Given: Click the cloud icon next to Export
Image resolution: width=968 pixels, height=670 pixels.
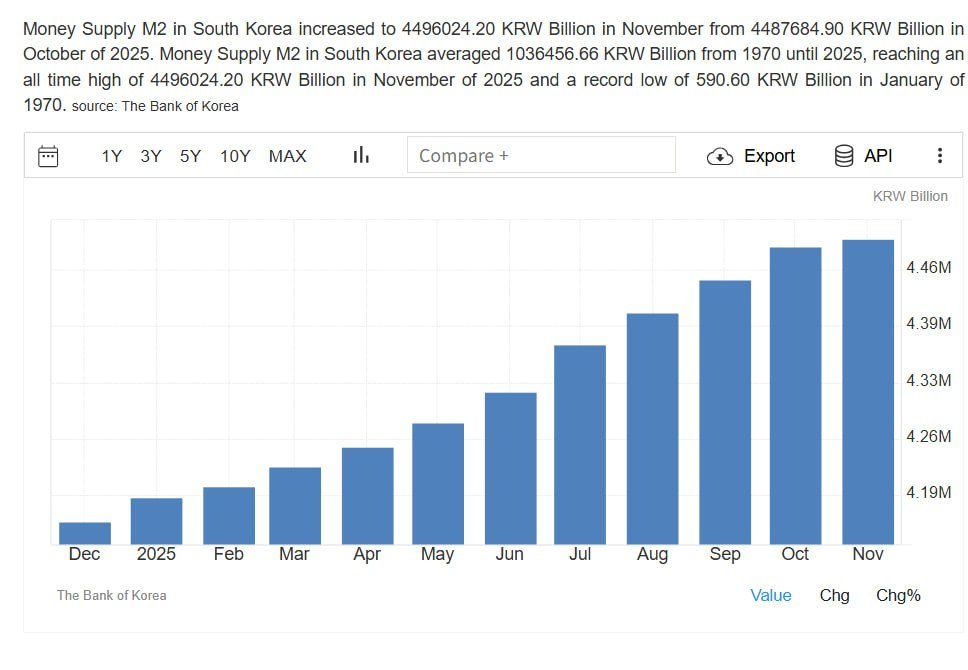Looking at the screenshot, I should 720,156.
